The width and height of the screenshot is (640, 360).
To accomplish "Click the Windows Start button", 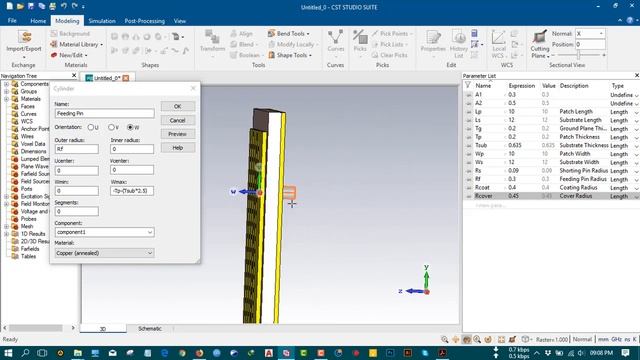I will coord(8,353).
